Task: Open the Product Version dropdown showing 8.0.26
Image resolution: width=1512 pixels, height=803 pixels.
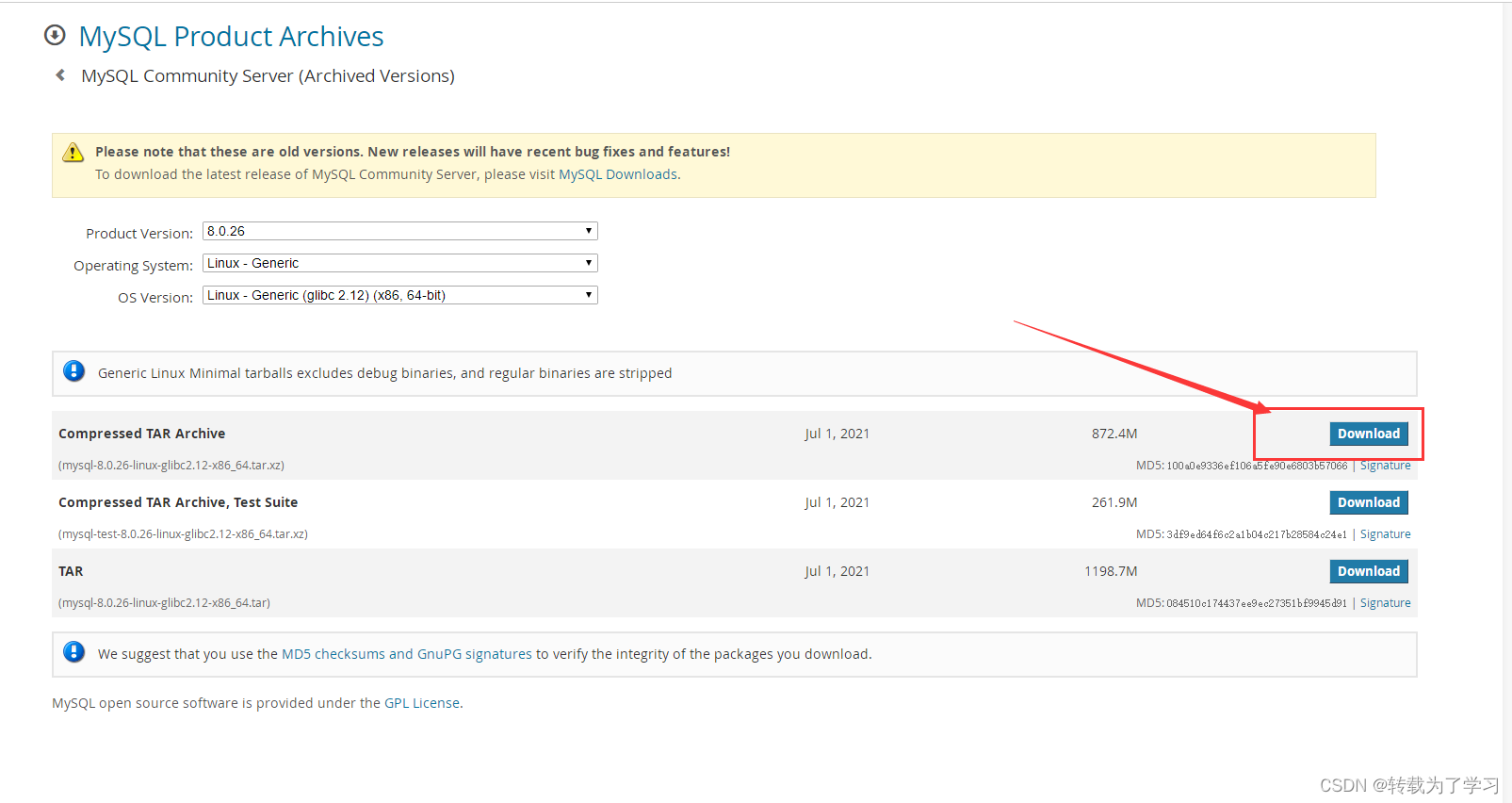Action: tap(400, 231)
